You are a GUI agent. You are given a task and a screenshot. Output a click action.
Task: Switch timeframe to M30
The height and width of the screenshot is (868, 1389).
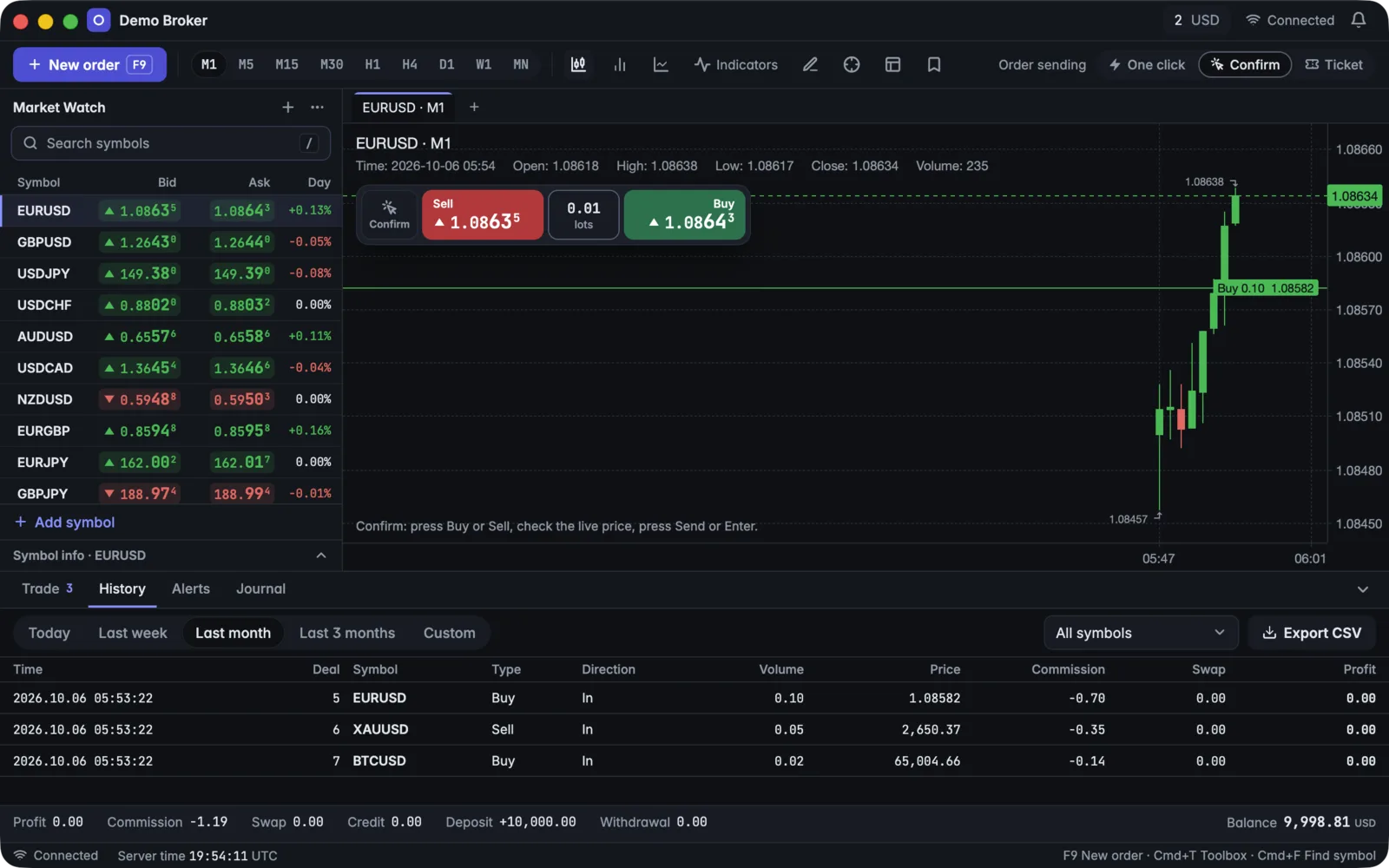[332, 64]
